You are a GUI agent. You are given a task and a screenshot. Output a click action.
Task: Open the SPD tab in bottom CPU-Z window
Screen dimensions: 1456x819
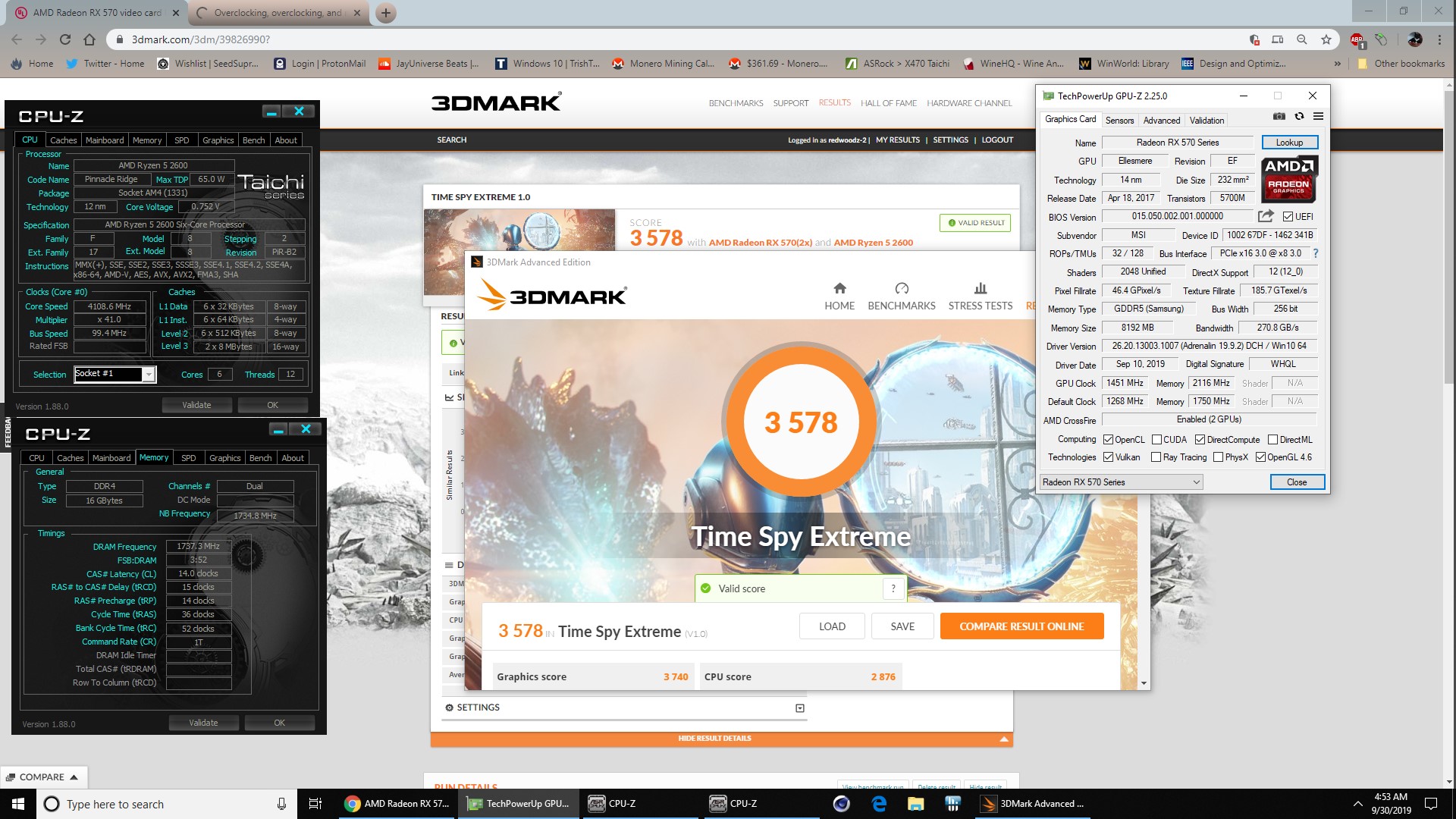click(x=189, y=458)
